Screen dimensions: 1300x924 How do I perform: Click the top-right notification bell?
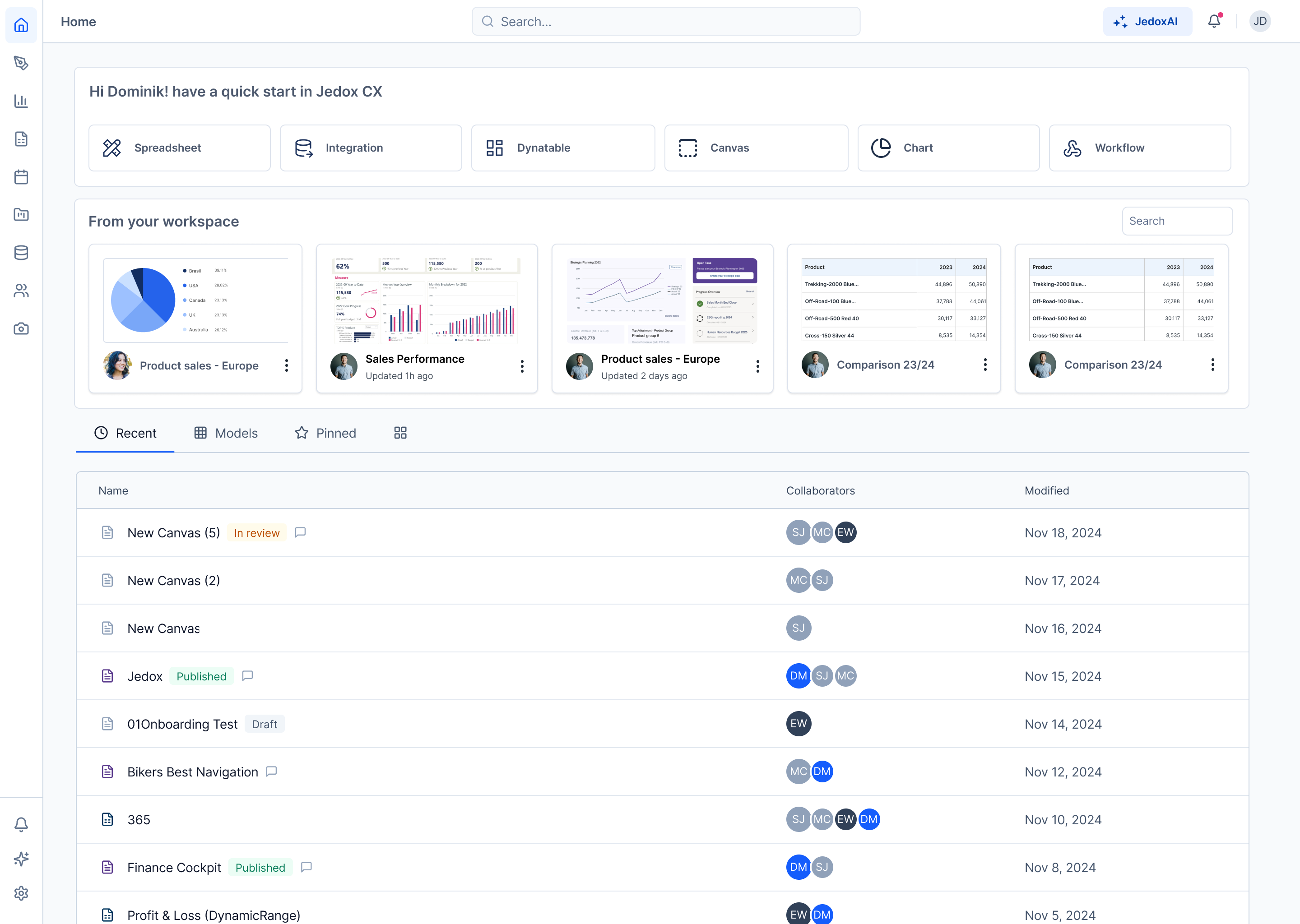coord(1214,21)
